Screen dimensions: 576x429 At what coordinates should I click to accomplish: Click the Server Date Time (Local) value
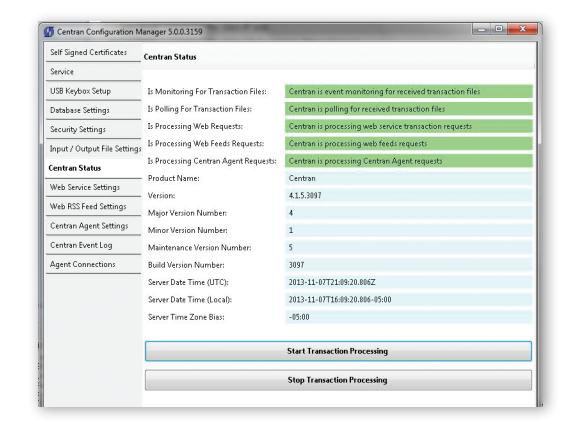point(408,300)
